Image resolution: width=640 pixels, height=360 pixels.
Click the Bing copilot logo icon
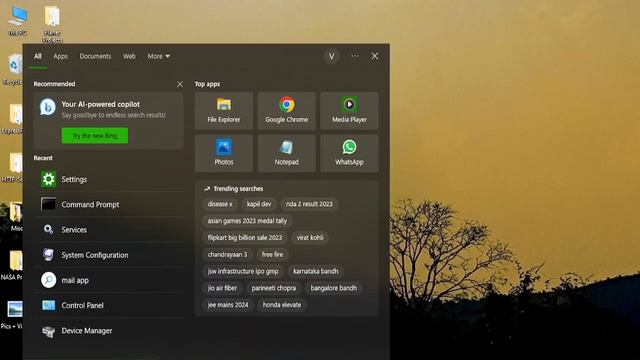[x=48, y=107]
